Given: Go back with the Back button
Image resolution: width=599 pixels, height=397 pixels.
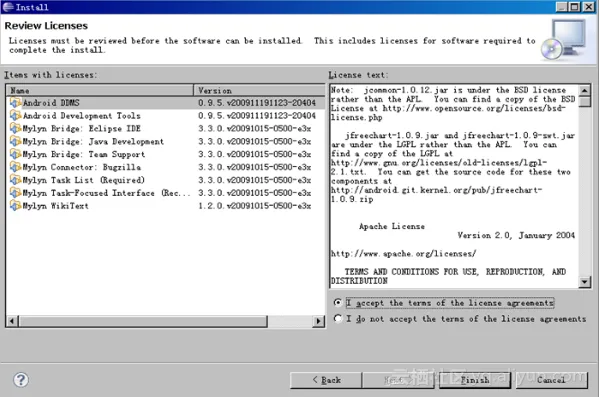Looking at the screenshot, I should [326, 380].
